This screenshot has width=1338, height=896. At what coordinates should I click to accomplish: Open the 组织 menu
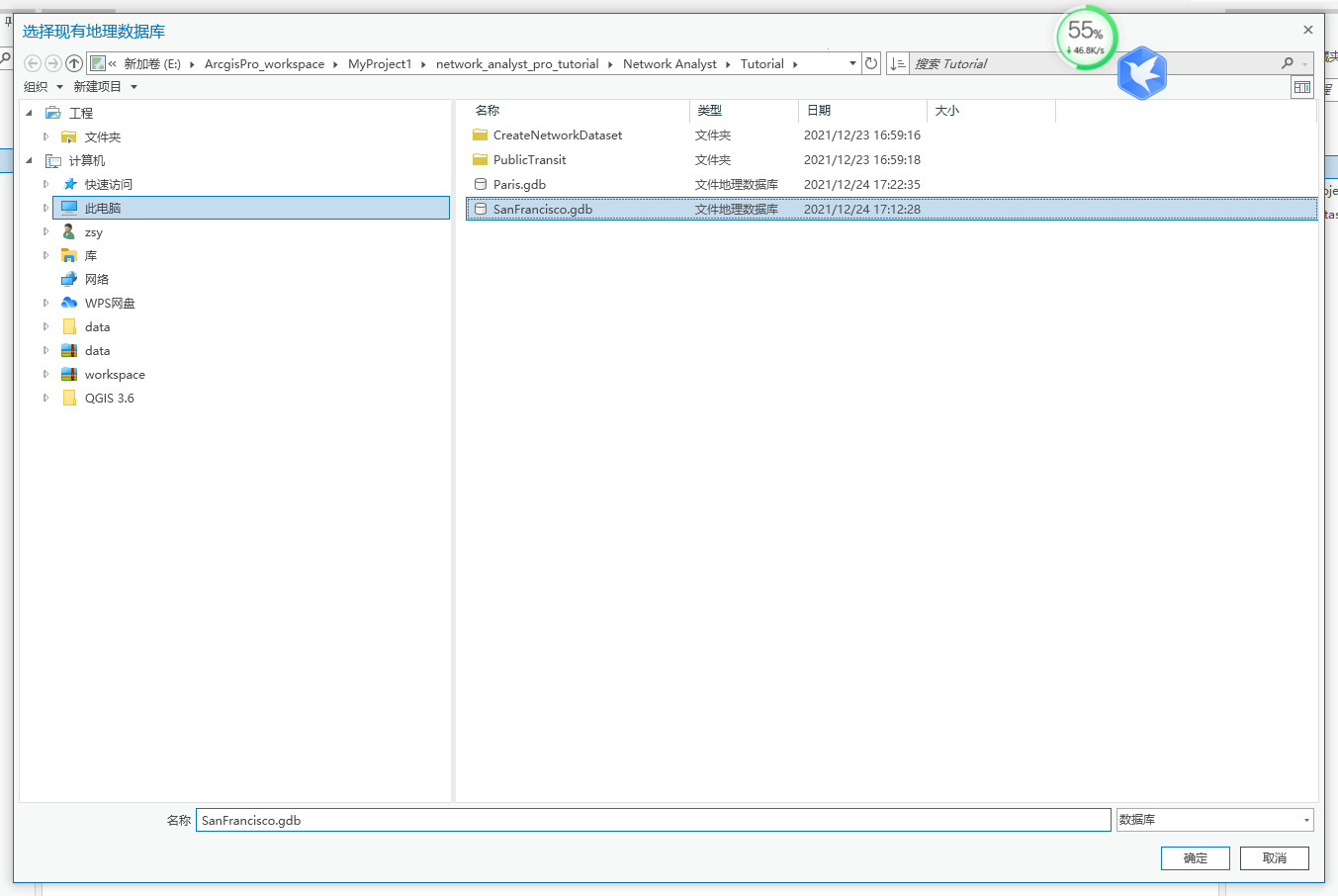click(x=43, y=86)
